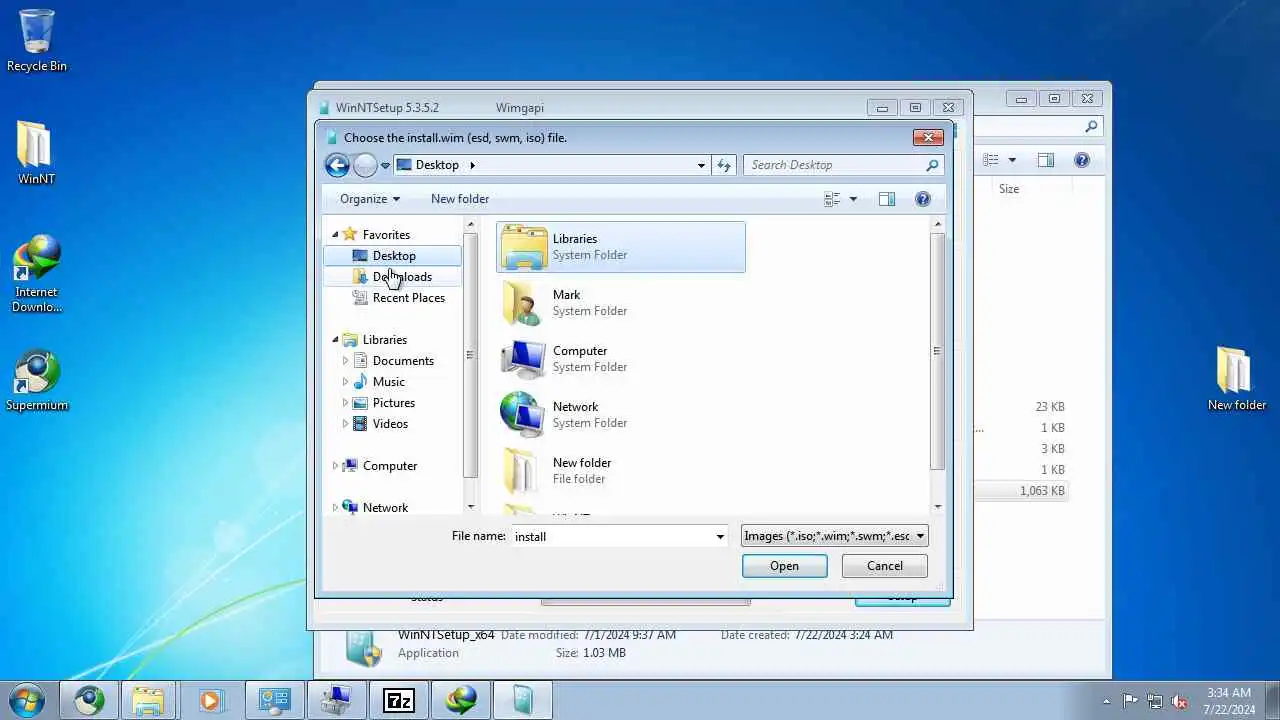1280x720 pixels.
Task: Click Supermium browser taskbar icon
Action: 89,700
